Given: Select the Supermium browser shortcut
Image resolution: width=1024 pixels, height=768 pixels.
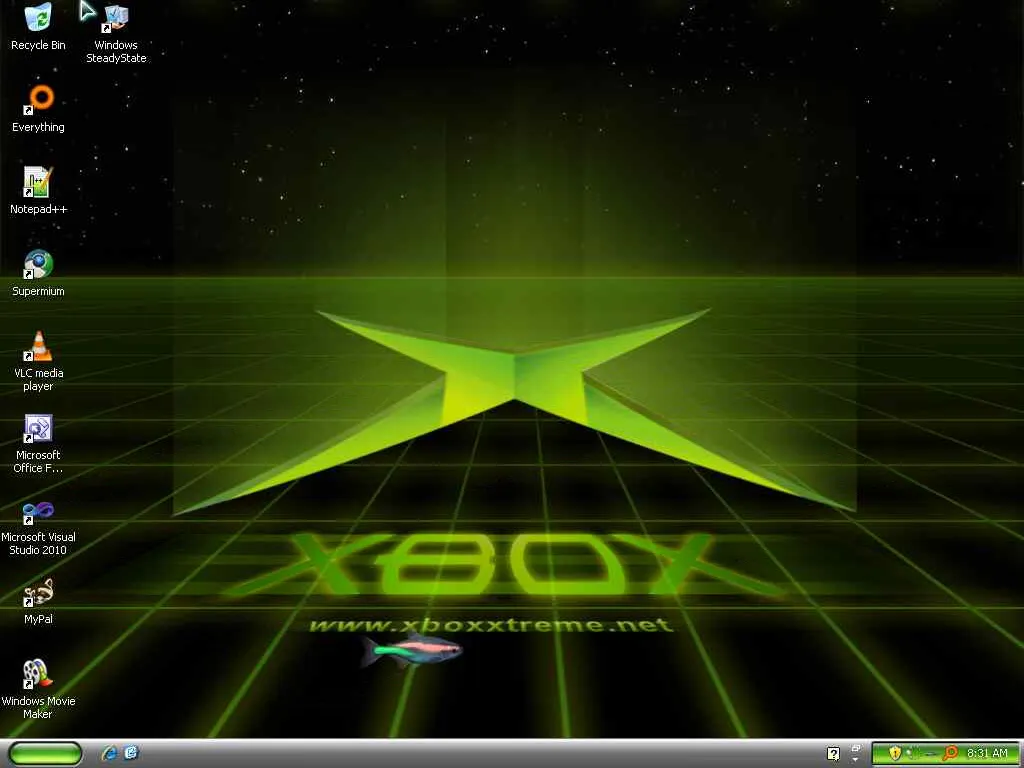Looking at the screenshot, I should click(38, 273).
